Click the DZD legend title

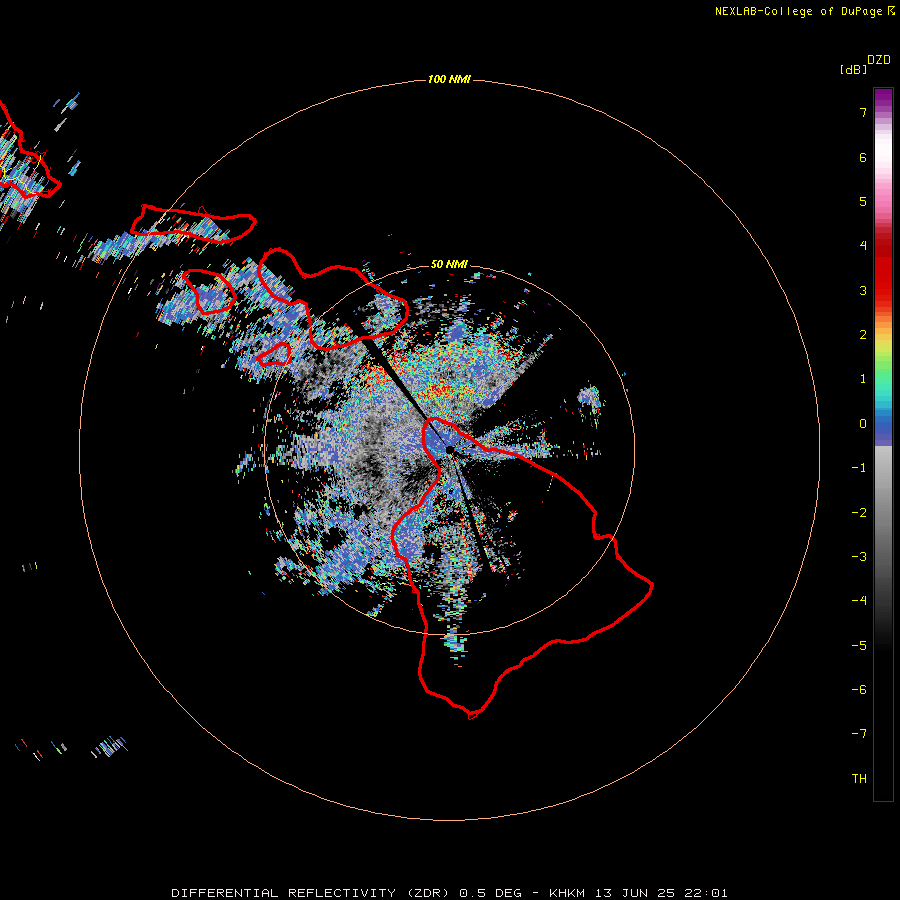click(x=879, y=60)
